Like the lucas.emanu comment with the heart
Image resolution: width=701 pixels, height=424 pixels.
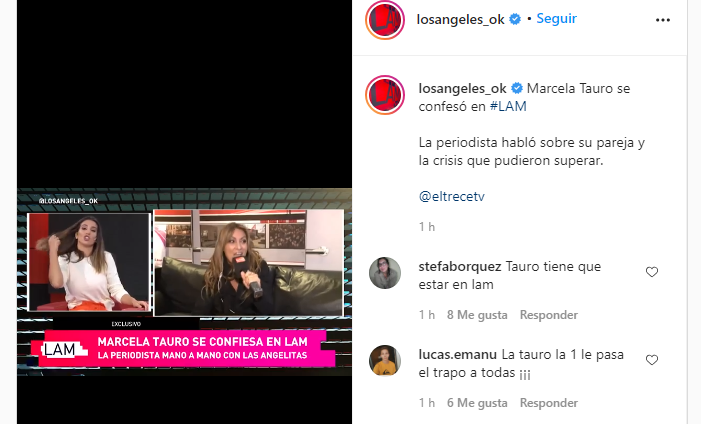[x=652, y=360]
